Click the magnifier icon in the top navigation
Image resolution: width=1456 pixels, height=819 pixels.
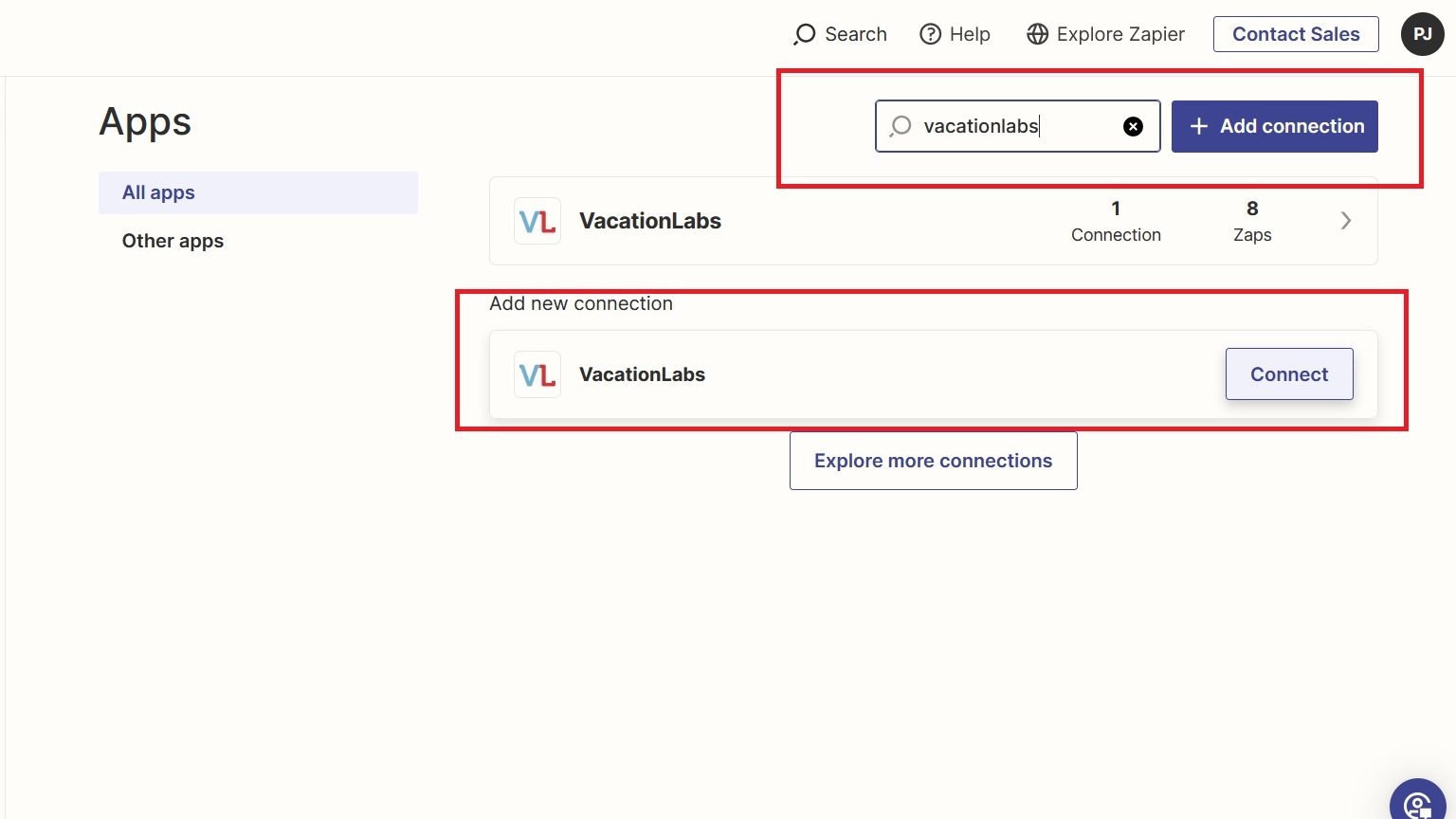[x=805, y=34]
